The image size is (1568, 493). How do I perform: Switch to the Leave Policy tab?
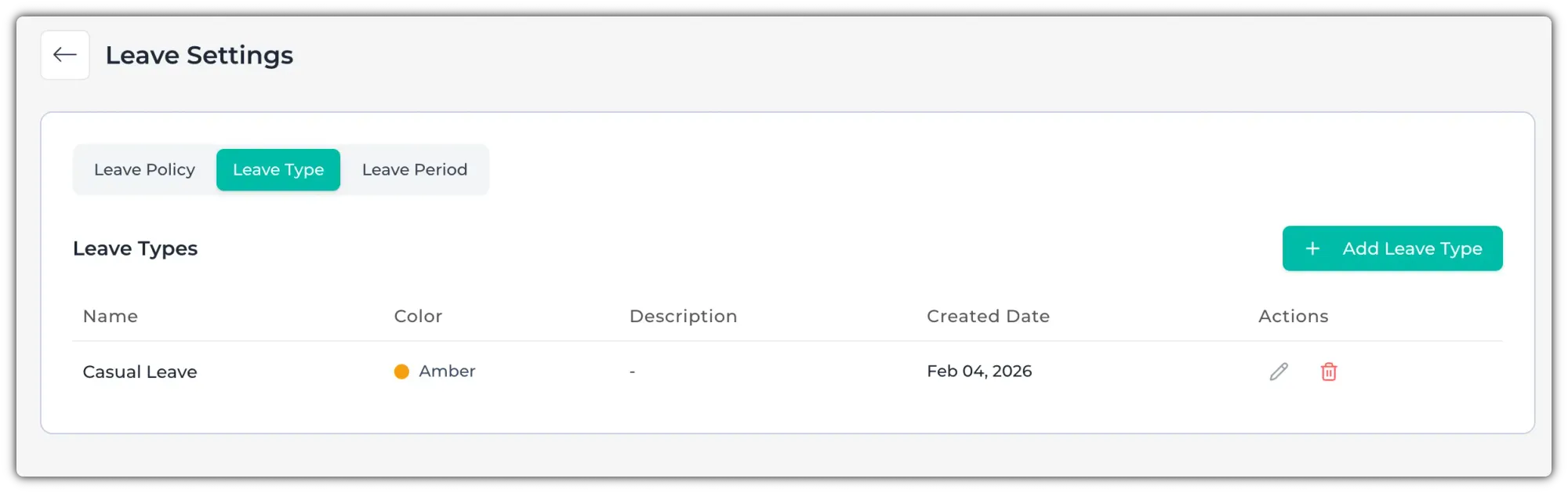pos(144,170)
